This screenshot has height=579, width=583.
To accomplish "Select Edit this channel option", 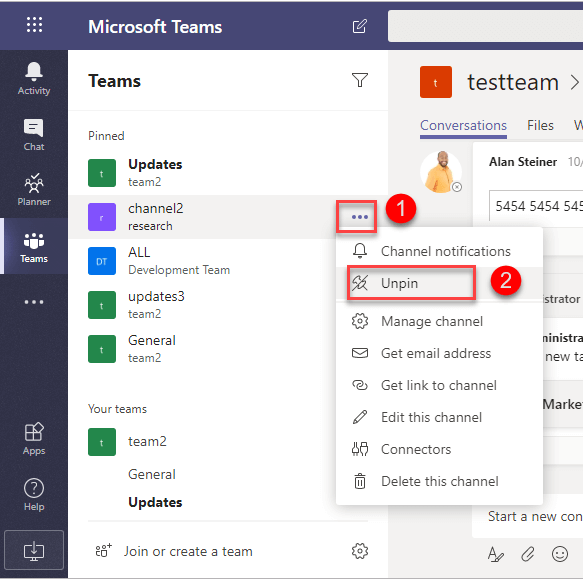I will click(439, 417).
